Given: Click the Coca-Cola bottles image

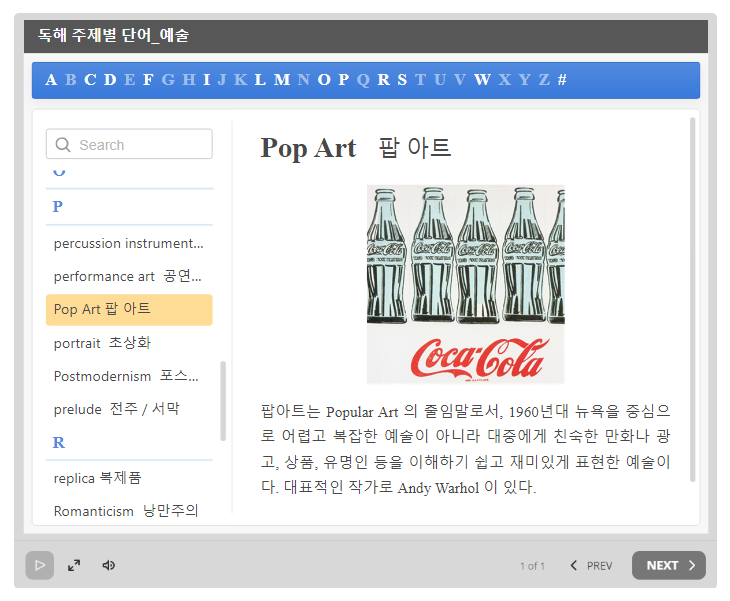Looking at the screenshot, I should [x=465, y=283].
